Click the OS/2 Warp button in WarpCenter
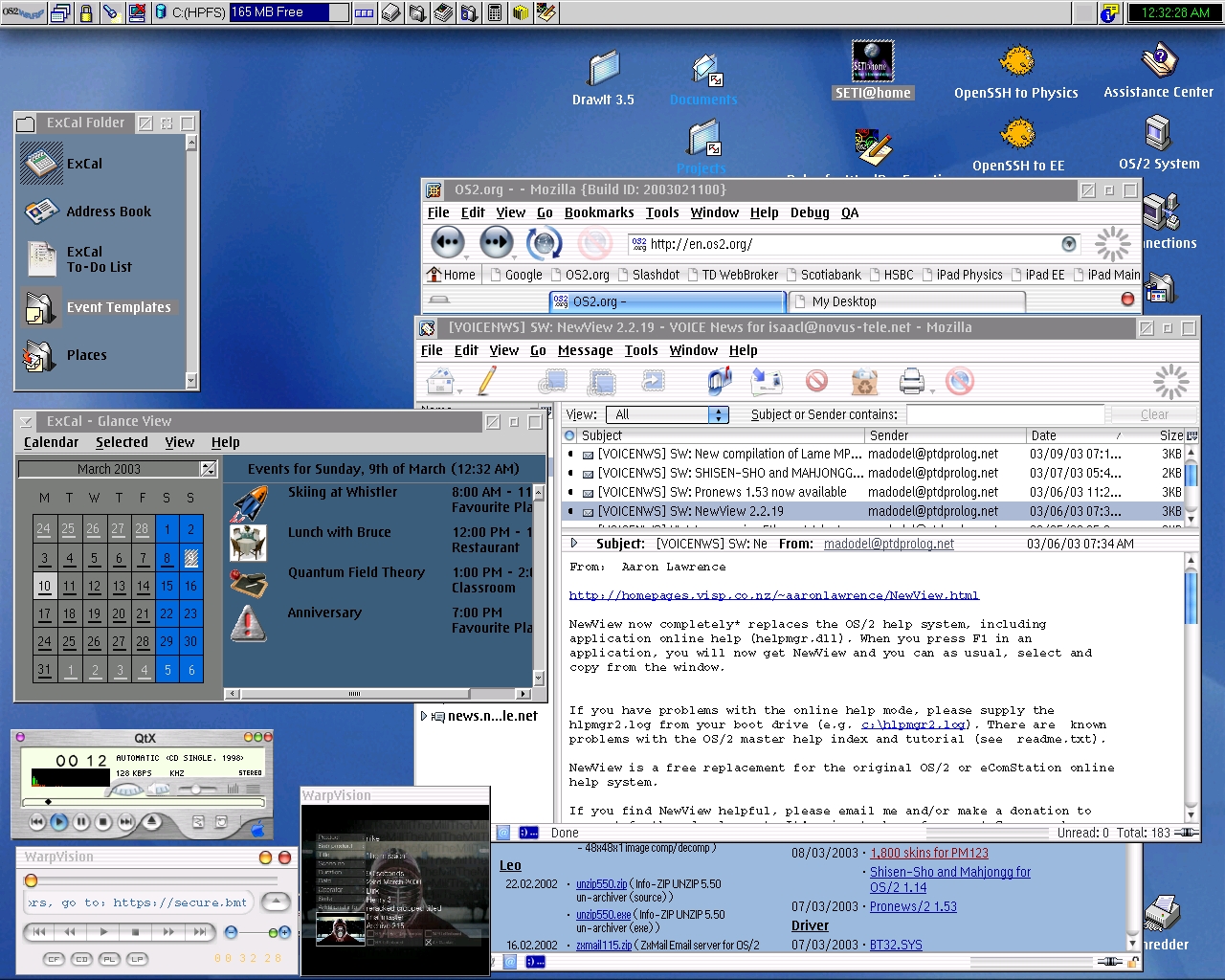Image resolution: width=1225 pixels, height=980 pixels. tap(24, 12)
